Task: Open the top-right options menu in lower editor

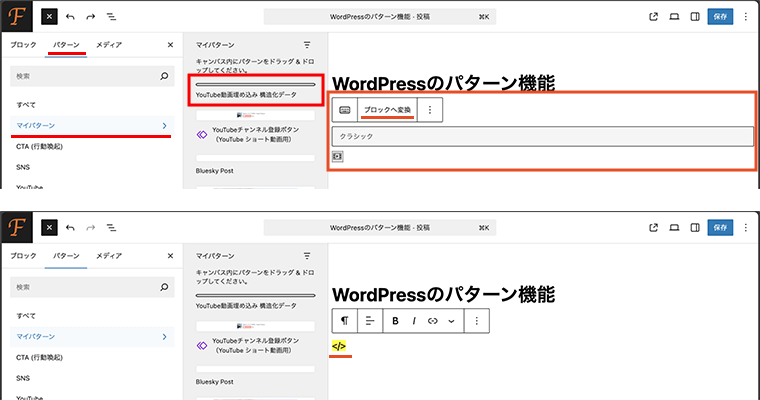Action: (x=745, y=227)
